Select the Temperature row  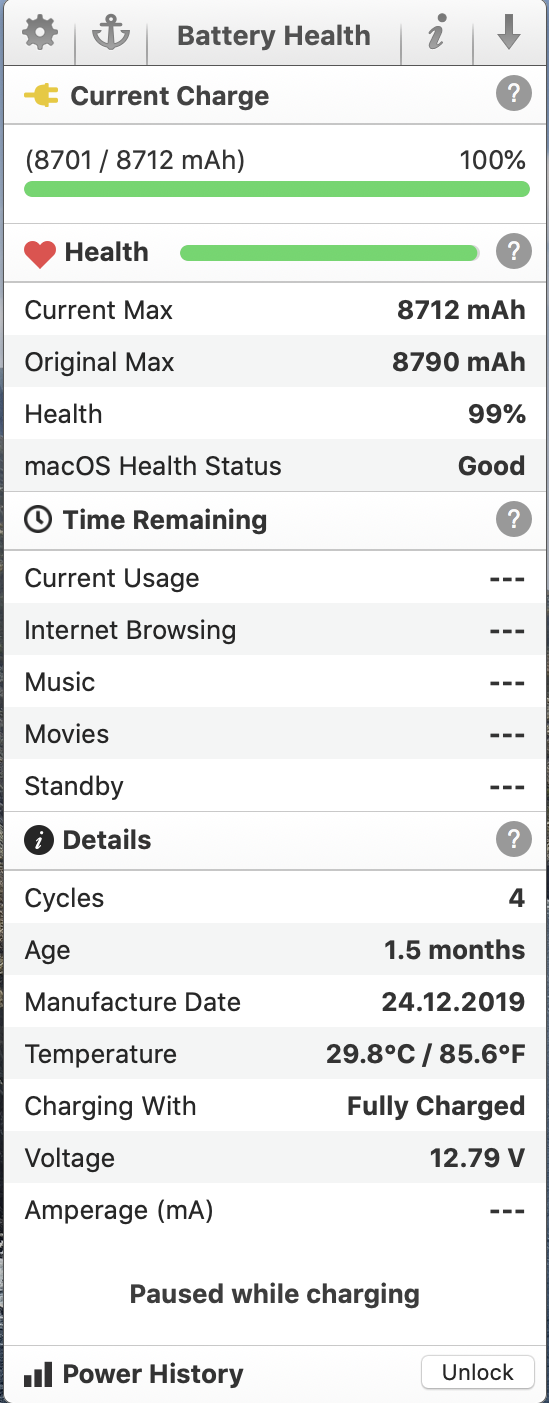(274, 1054)
